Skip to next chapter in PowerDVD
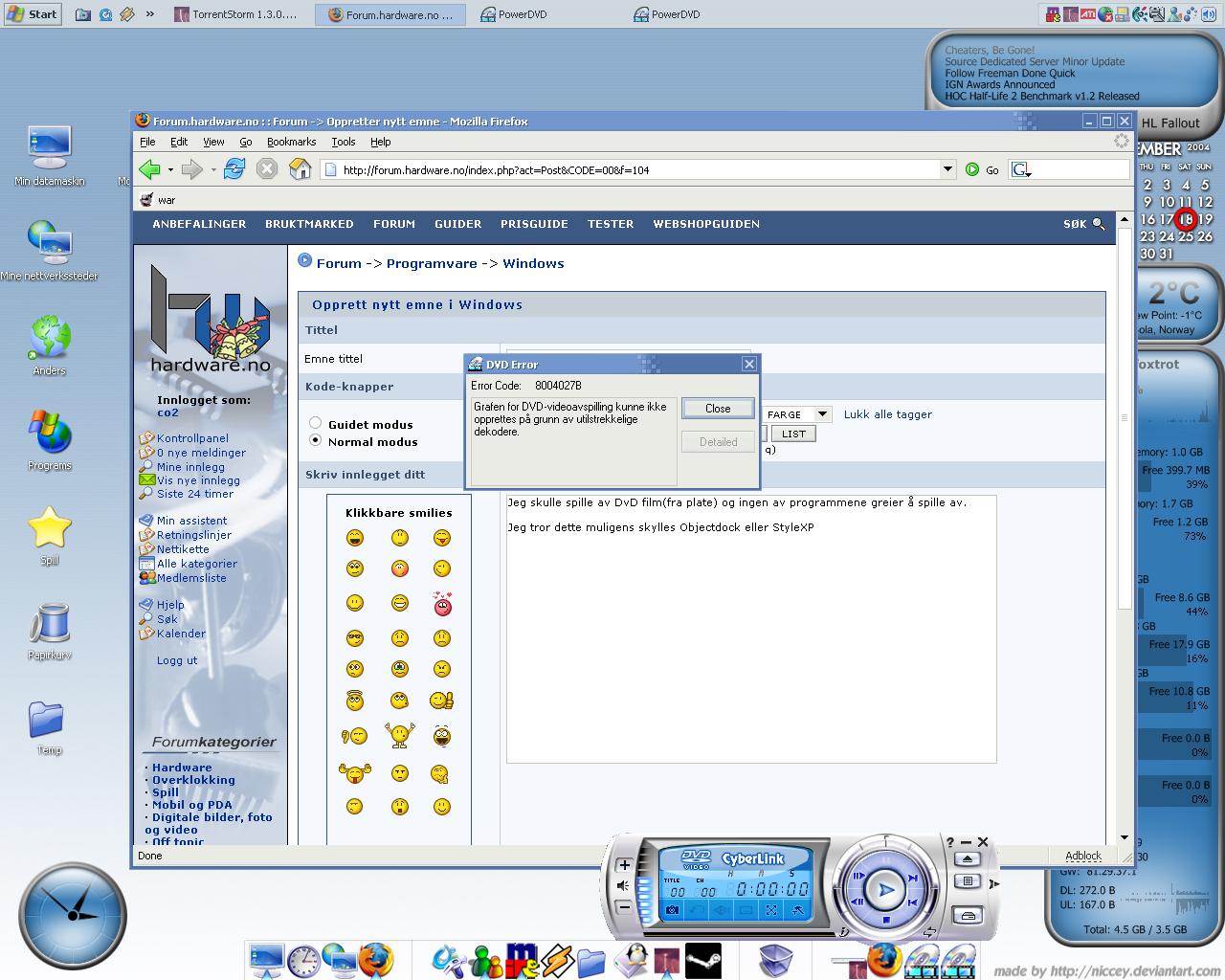This screenshot has height=980, width=1225. click(x=912, y=878)
